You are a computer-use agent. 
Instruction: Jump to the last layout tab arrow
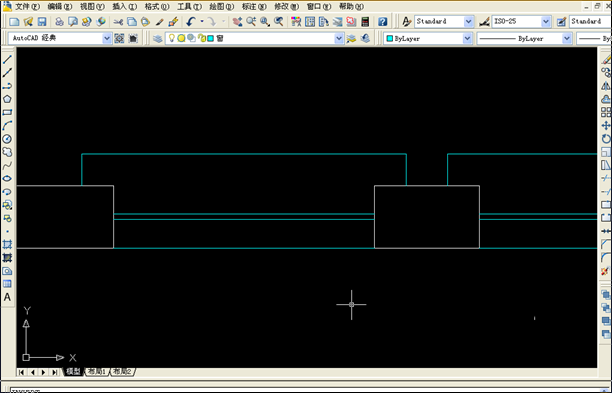55,372
